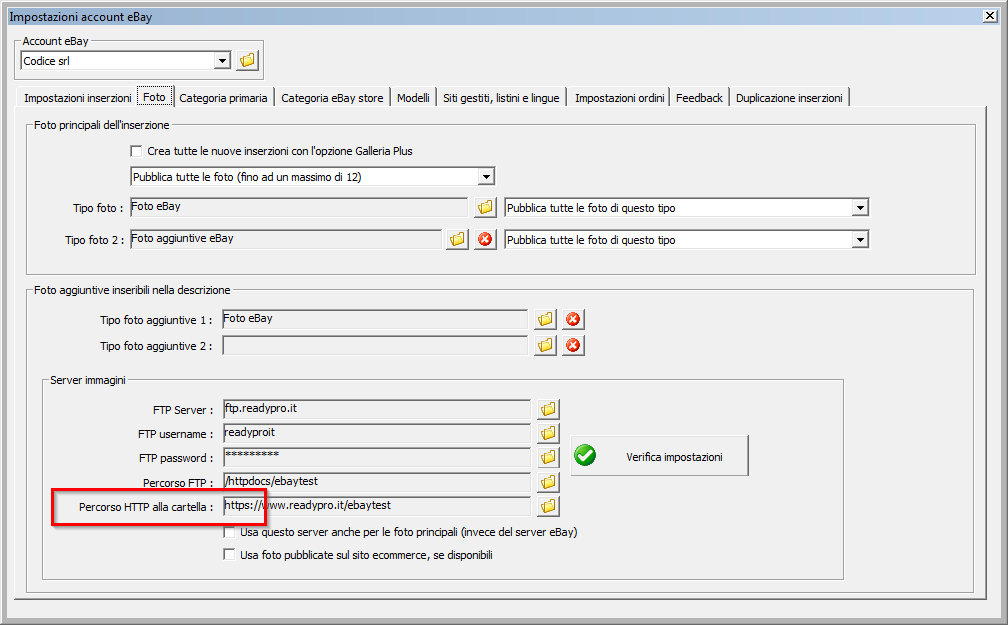
Task: Remove Tipo foto aggiuntive 2 with red X
Action: click(573, 345)
